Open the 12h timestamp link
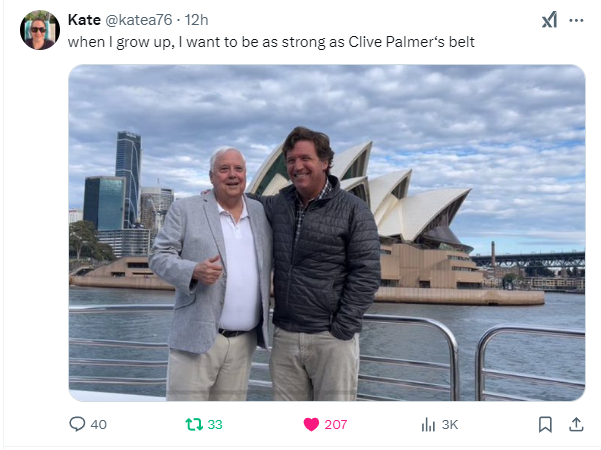The width and height of the screenshot is (601, 450). point(197,20)
